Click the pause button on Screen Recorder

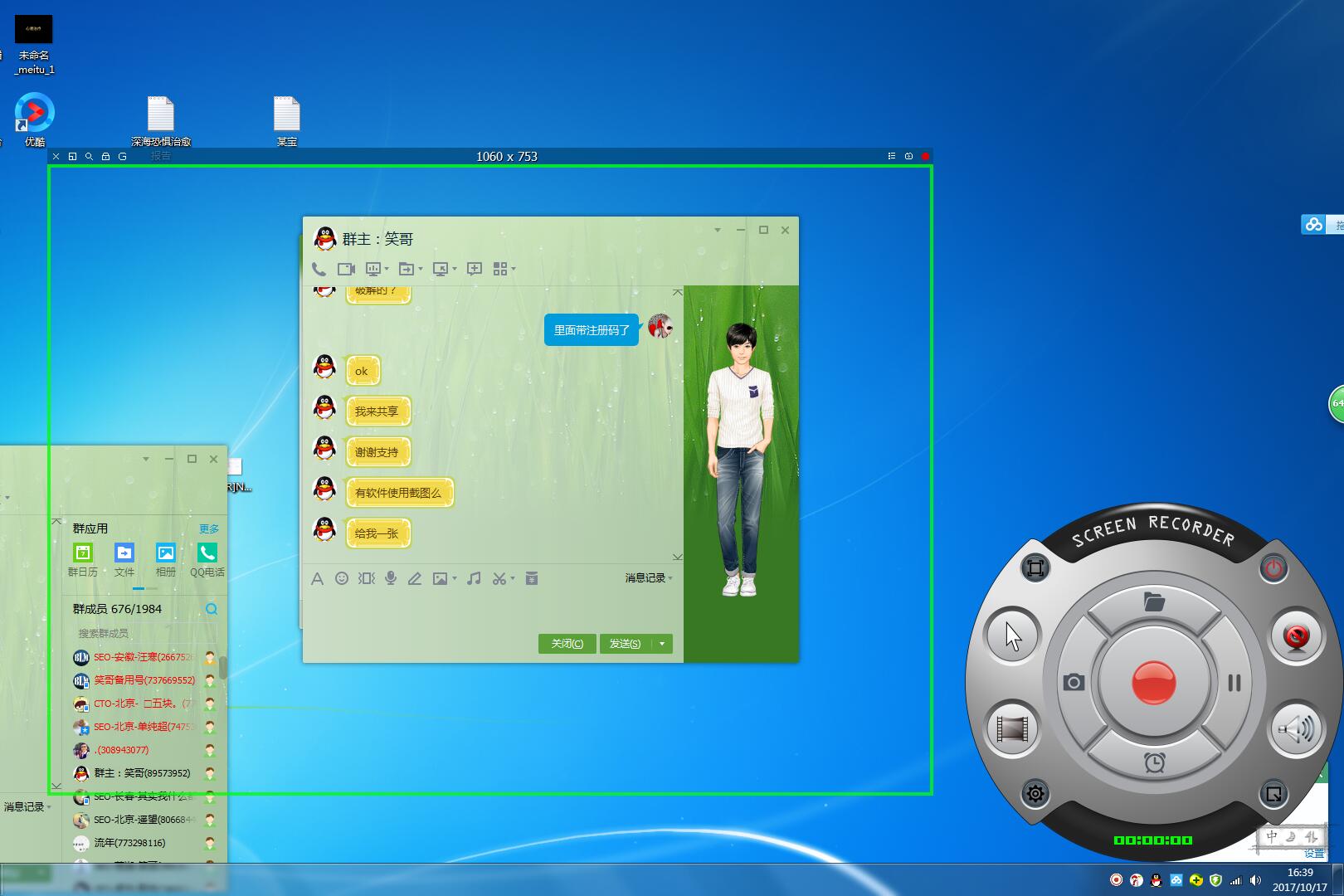[x=1234, y=683]
